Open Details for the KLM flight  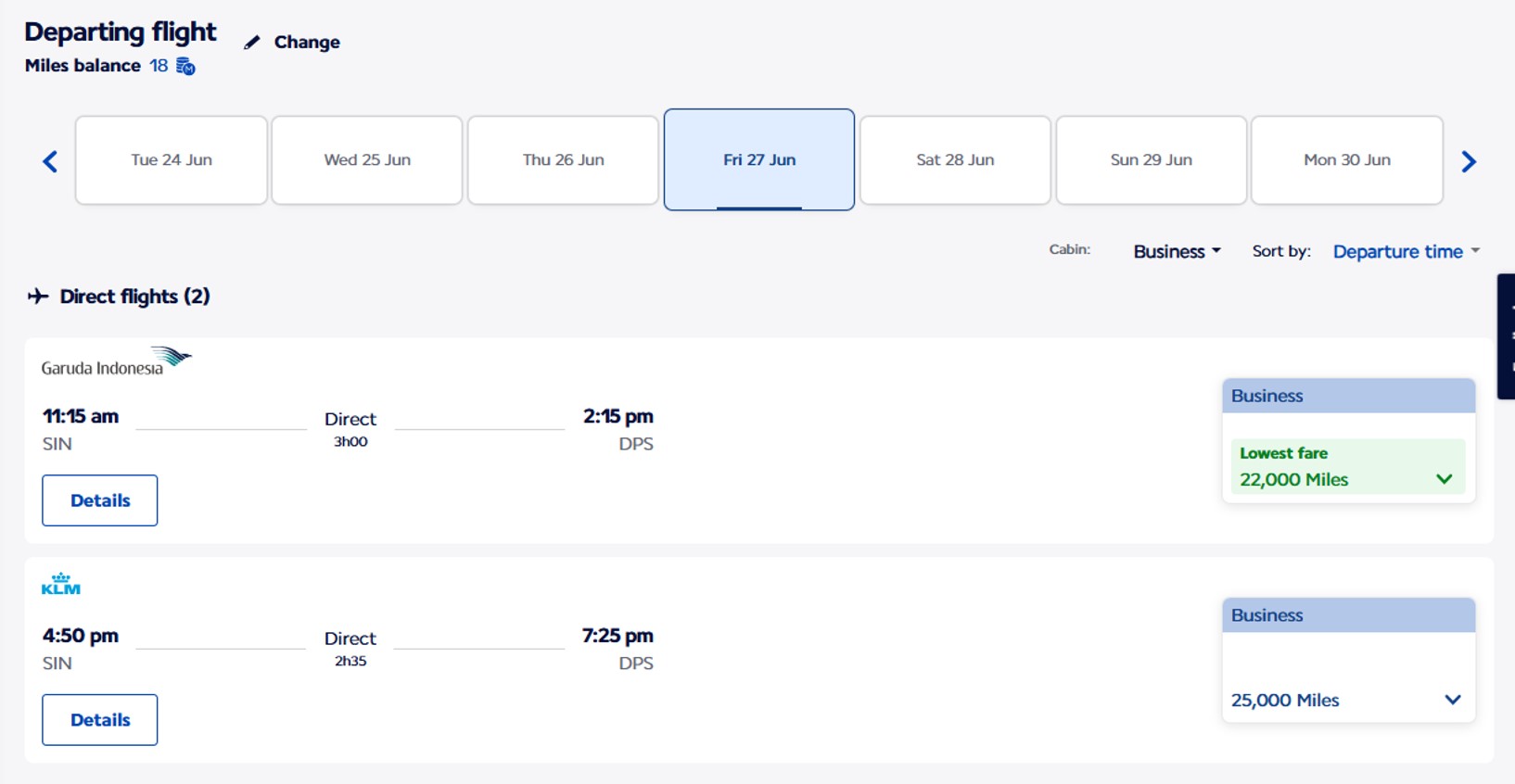click(x=100, y=720)
